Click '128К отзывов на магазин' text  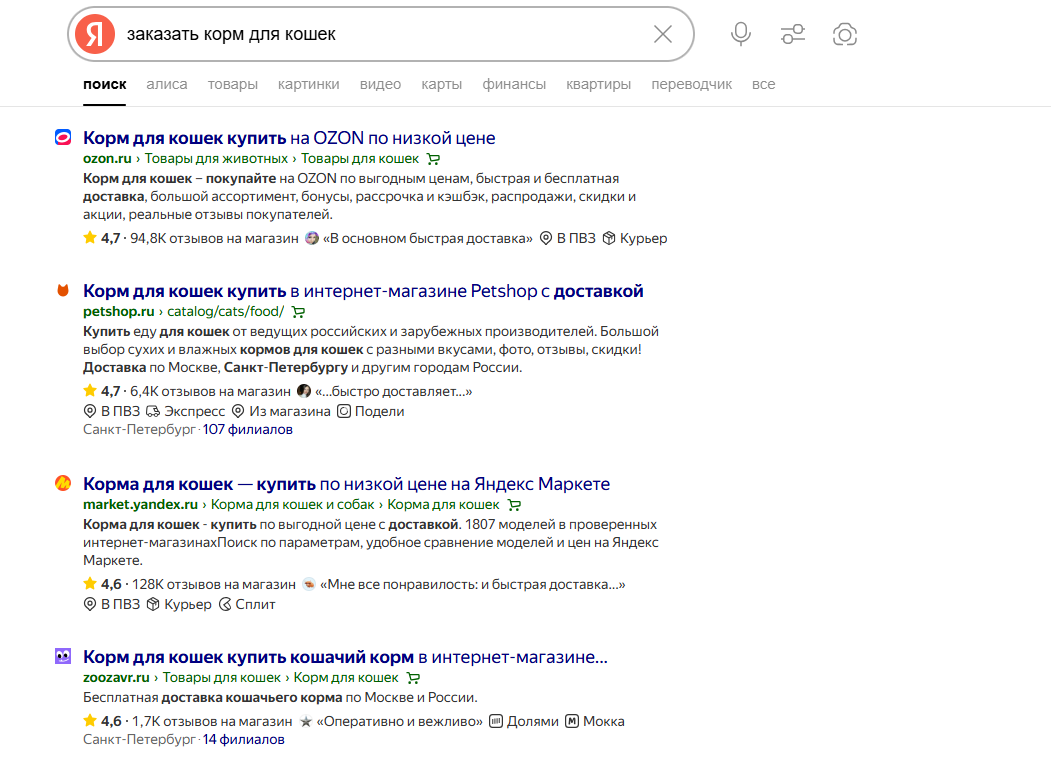214,584
